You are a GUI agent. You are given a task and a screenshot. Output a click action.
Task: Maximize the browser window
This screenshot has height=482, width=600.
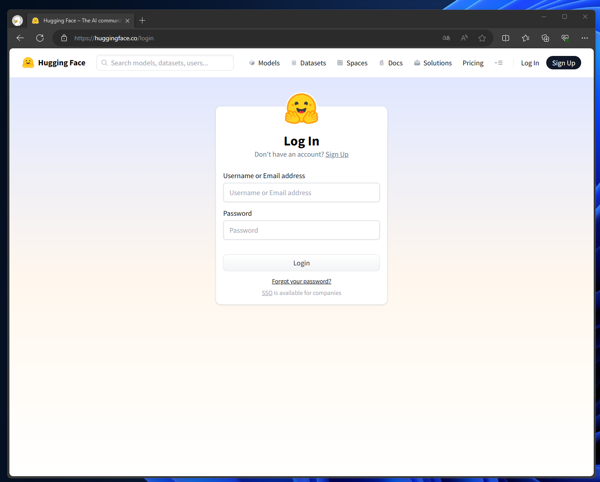(x=564, y=17)
